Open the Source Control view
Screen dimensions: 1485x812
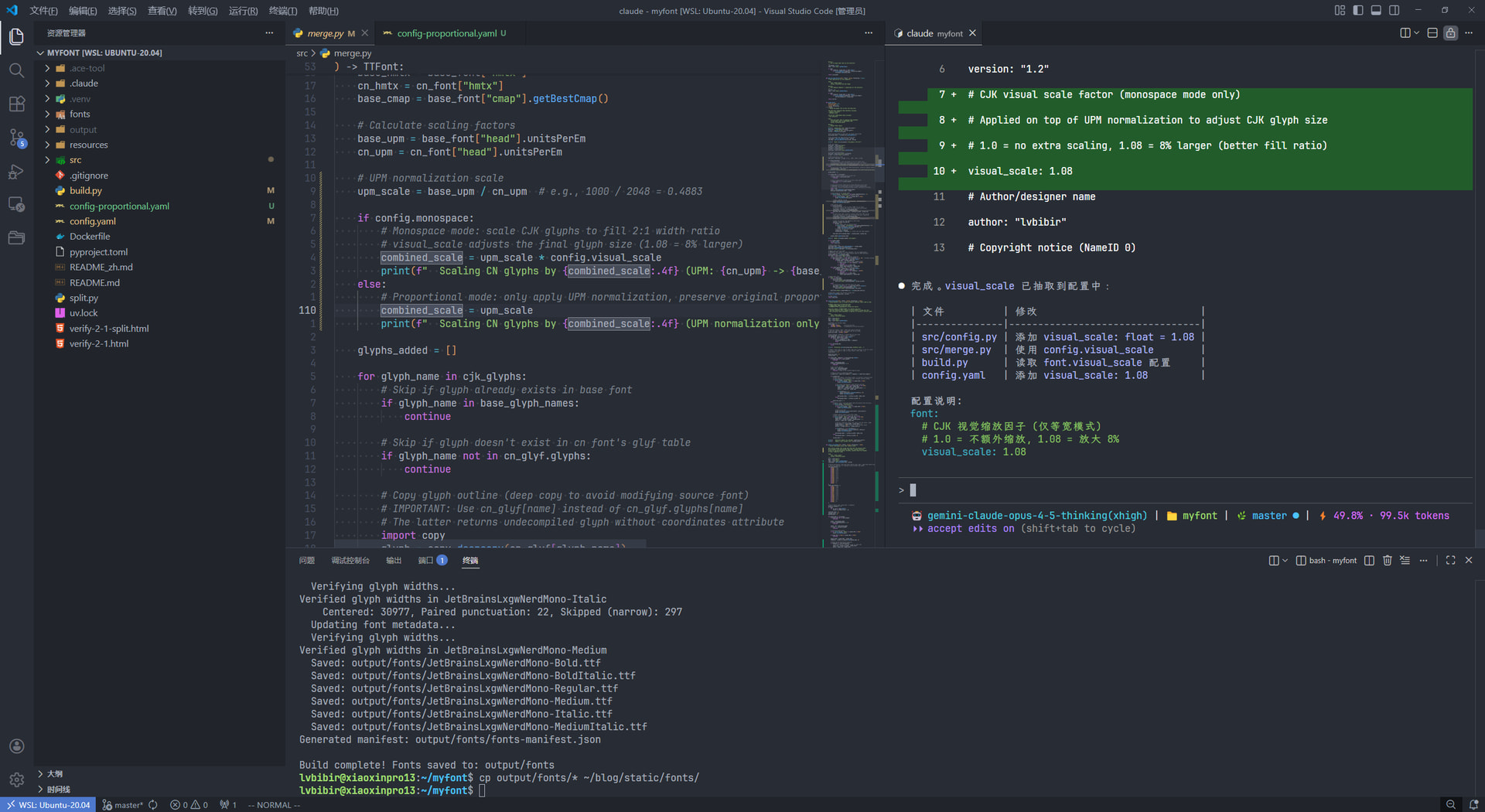pyautogui.click(x=16, y=138)
